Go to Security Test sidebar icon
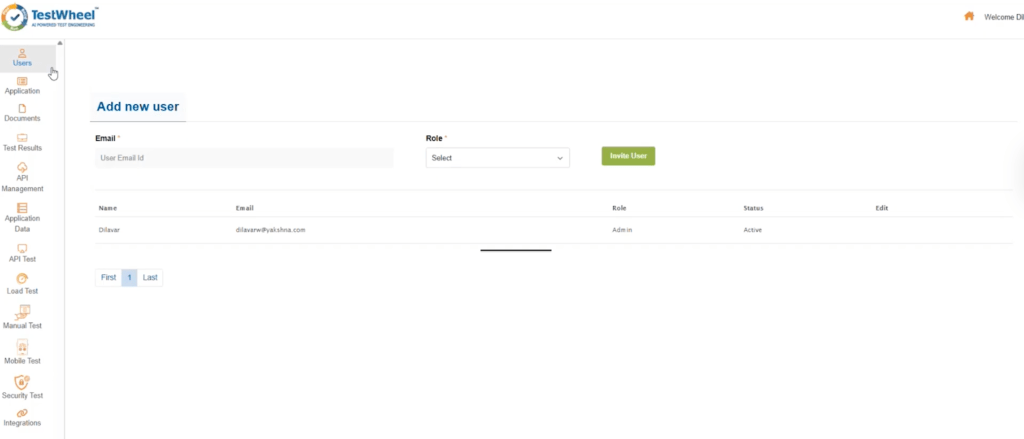Image resolution: width=1024 pixels, height=439 pixels. point(22,387)
